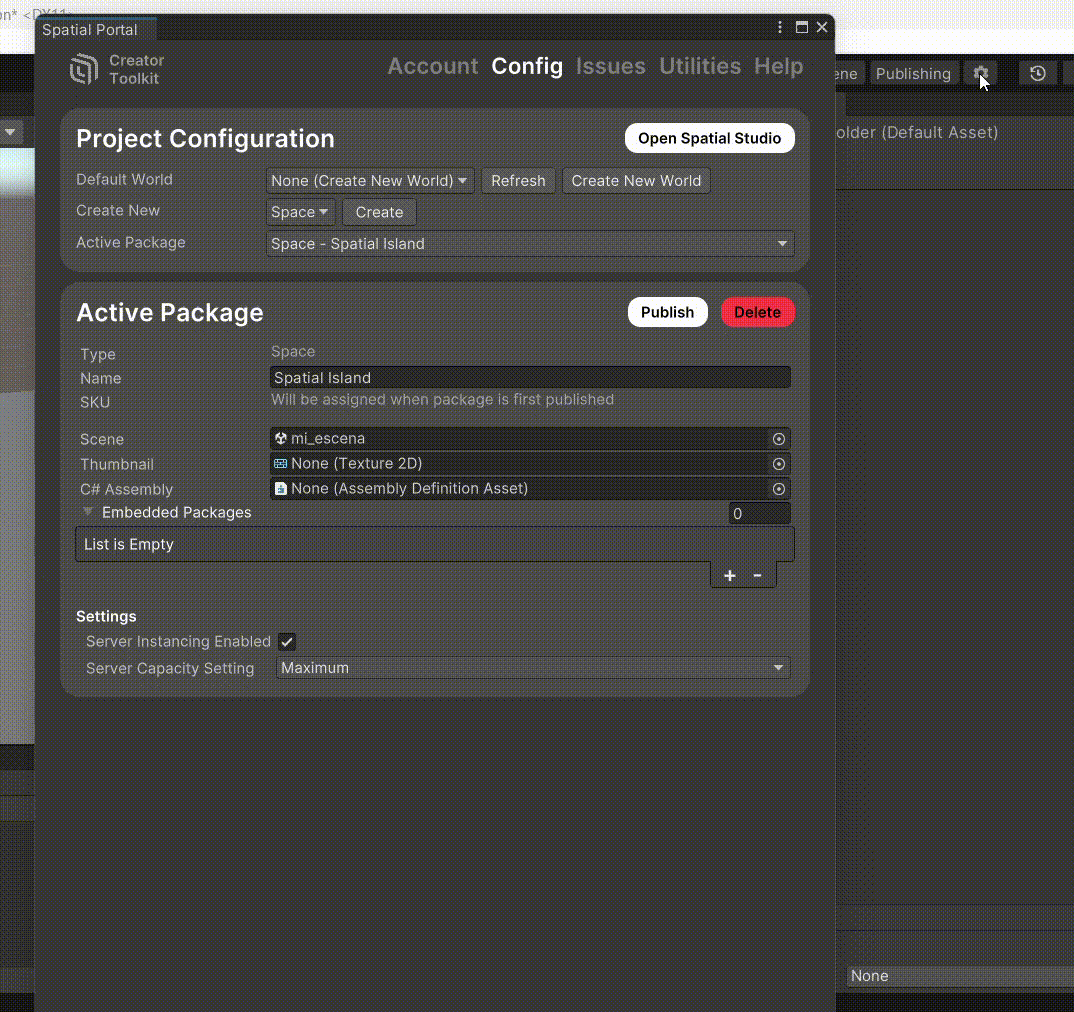Click the 'Project Configuration' heading
This screenshot has width=1074, height=1012.
pos(205,138)
